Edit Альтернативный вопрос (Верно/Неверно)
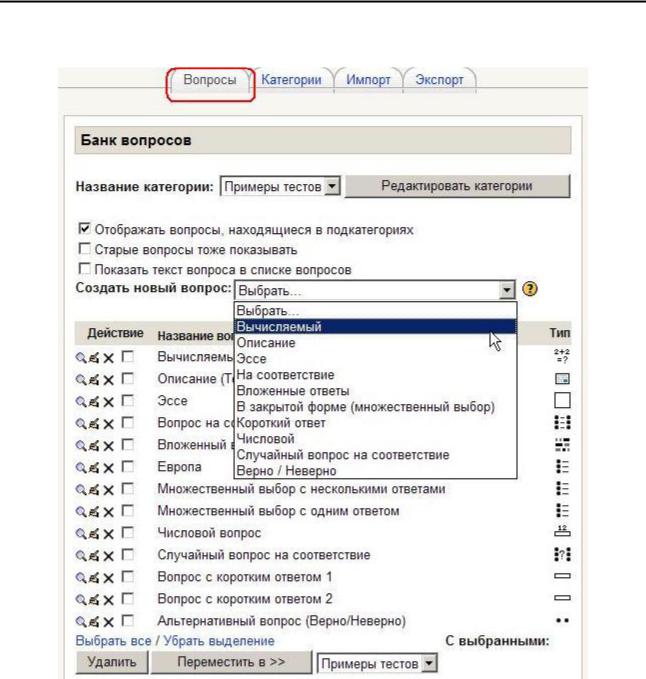The width and height of the screenshot is (646, 679). click(x=94, y=621)
